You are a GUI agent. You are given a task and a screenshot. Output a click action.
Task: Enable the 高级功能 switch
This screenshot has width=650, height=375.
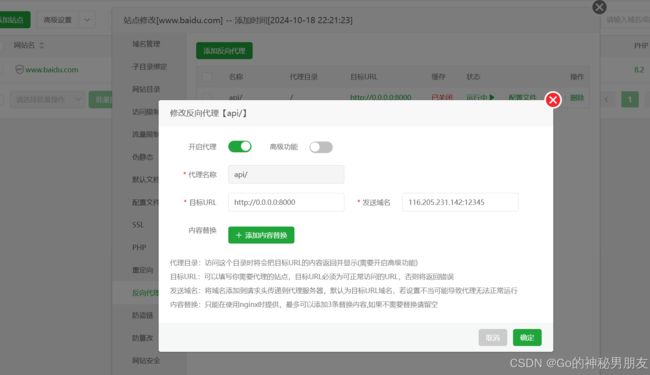321,147
